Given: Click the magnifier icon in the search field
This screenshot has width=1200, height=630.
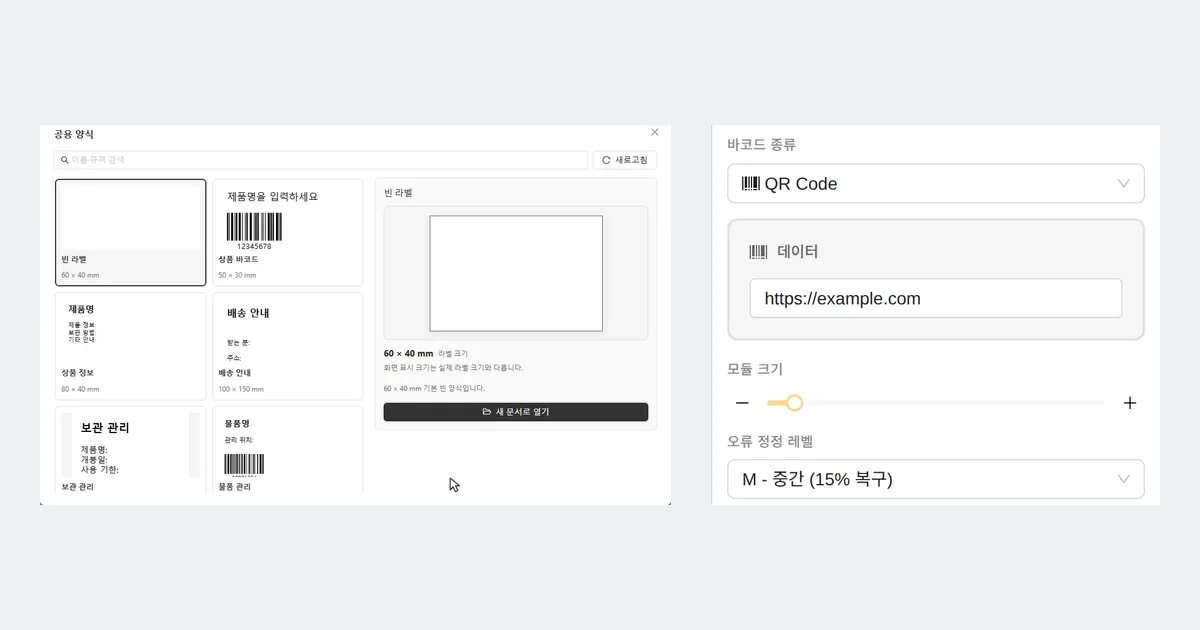Looking at the screenshot, I should pos(65,160).
